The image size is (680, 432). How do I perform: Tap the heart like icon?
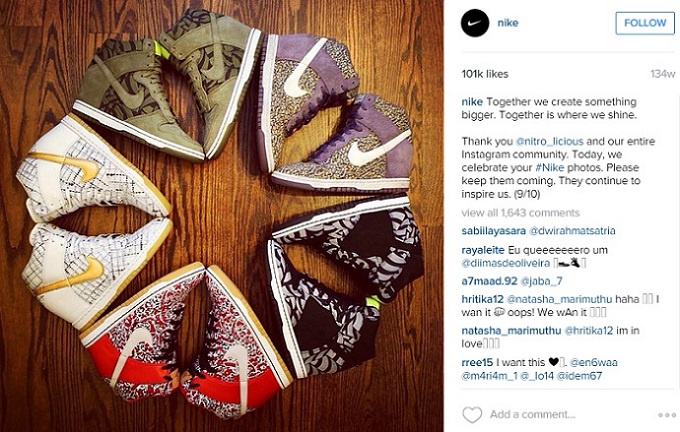pyautogui.click(x=472, y=414)
